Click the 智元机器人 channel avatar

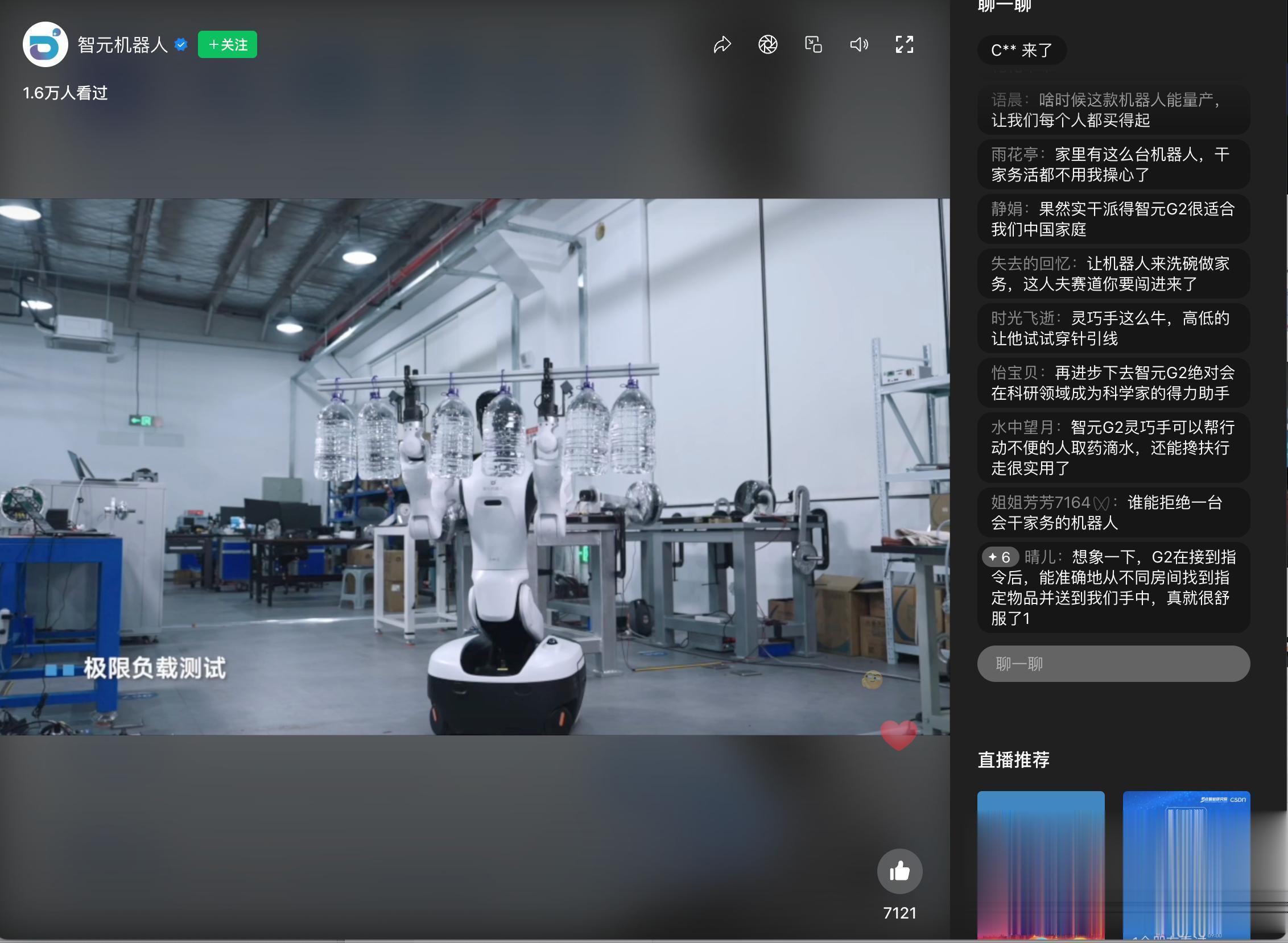[45, 44]
